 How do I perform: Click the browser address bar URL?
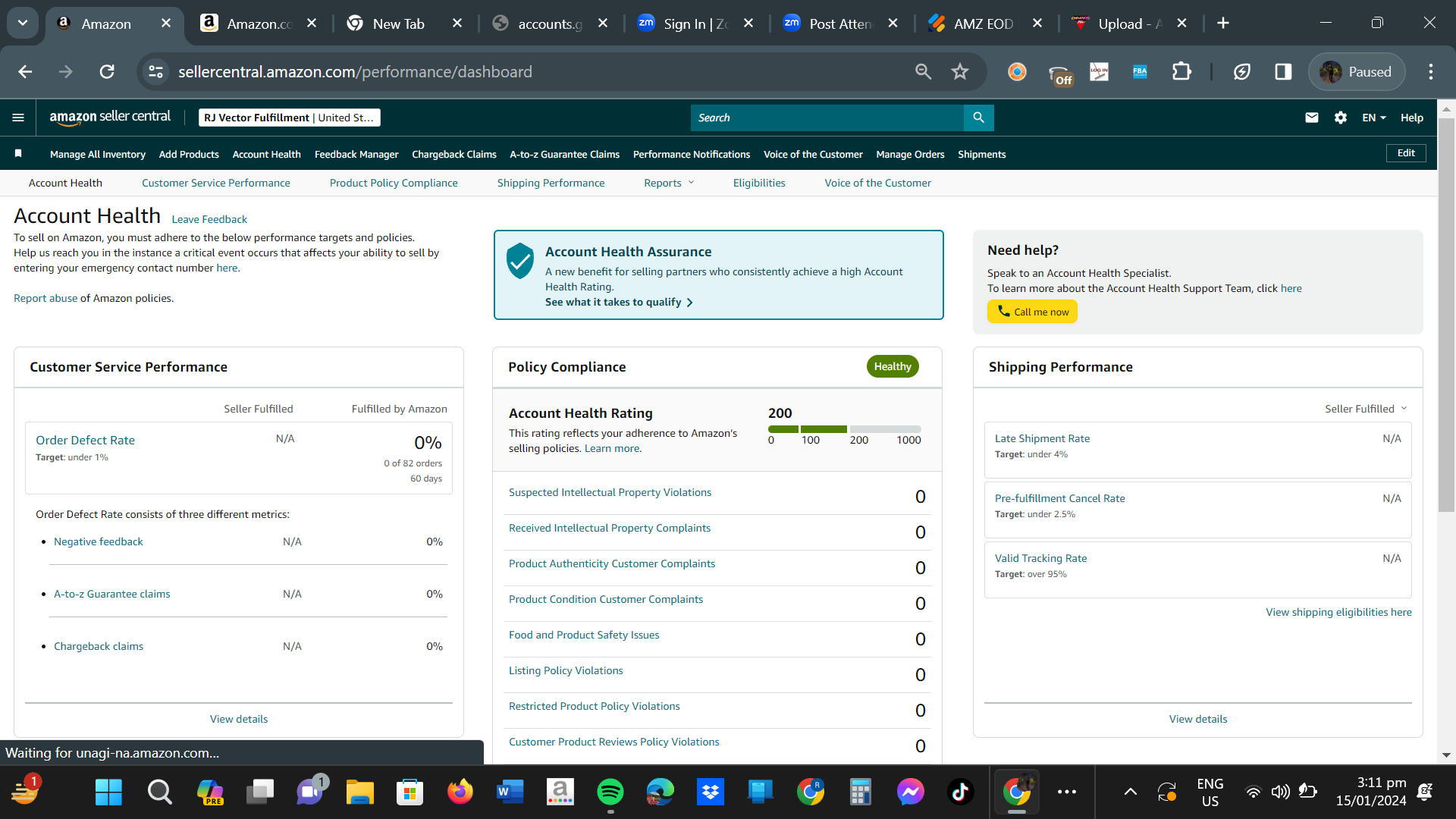355,71
